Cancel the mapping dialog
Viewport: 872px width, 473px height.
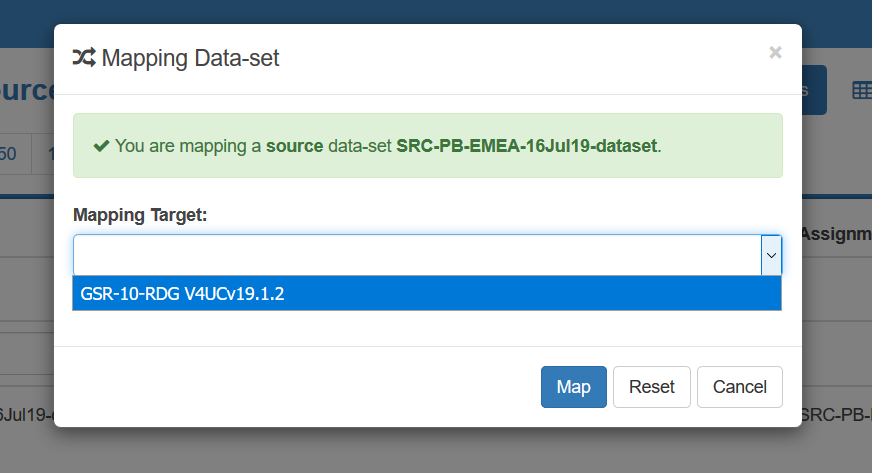tap(740, 387)
